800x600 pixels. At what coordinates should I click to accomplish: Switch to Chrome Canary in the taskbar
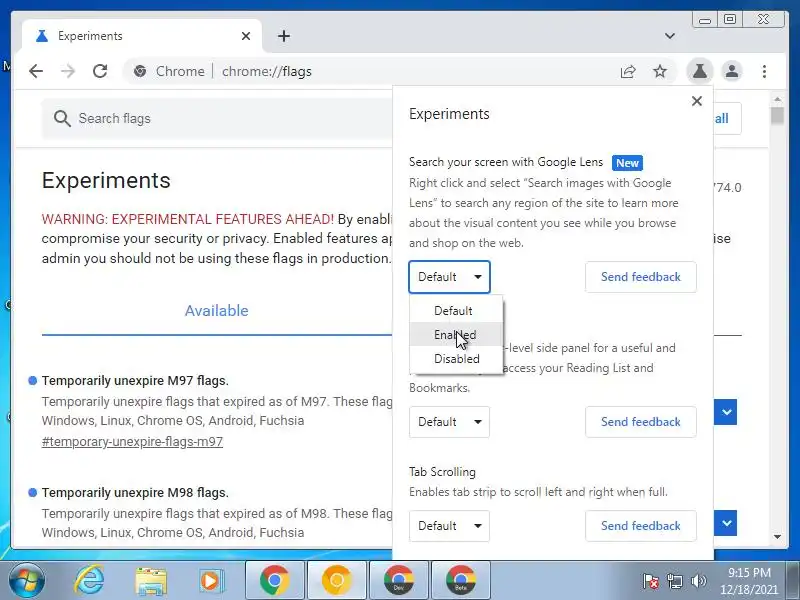(x=337, y=580)
